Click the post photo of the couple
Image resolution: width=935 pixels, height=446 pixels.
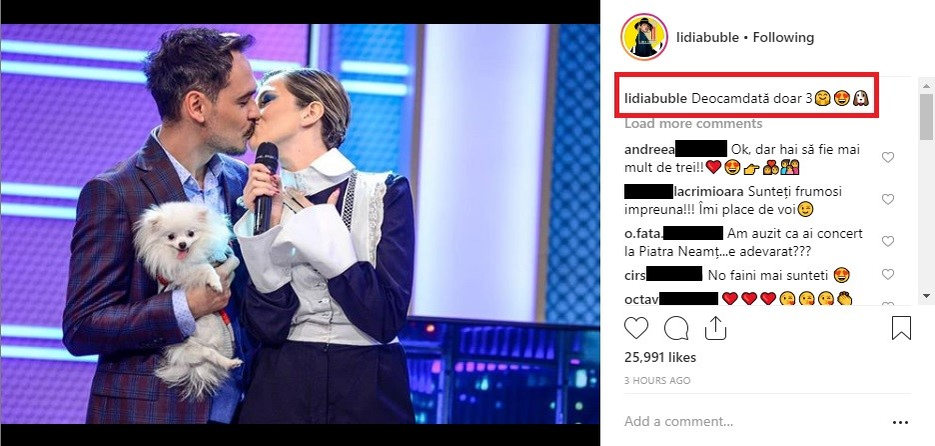(300, 224)
